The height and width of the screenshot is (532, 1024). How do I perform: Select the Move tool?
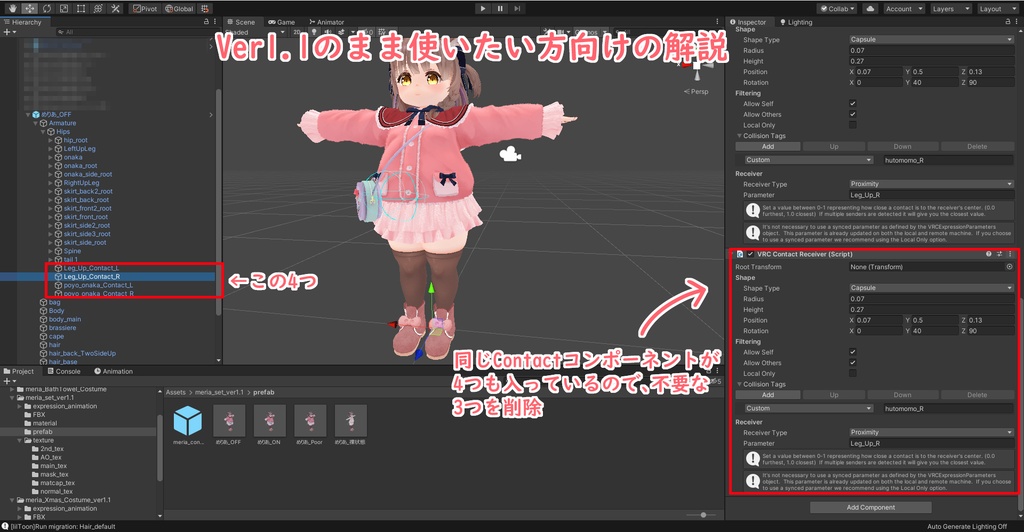point(29,8)
